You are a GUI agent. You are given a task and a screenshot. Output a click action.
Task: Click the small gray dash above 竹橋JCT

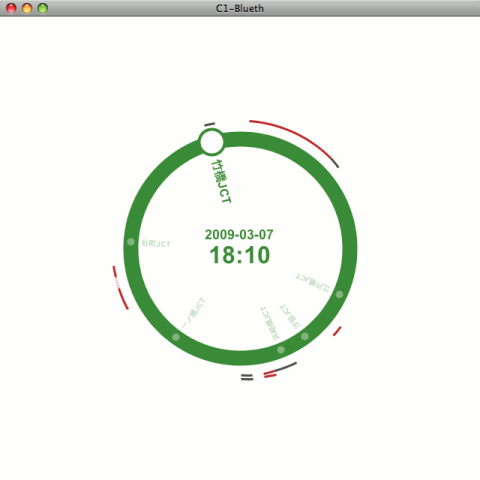point(210,125)
